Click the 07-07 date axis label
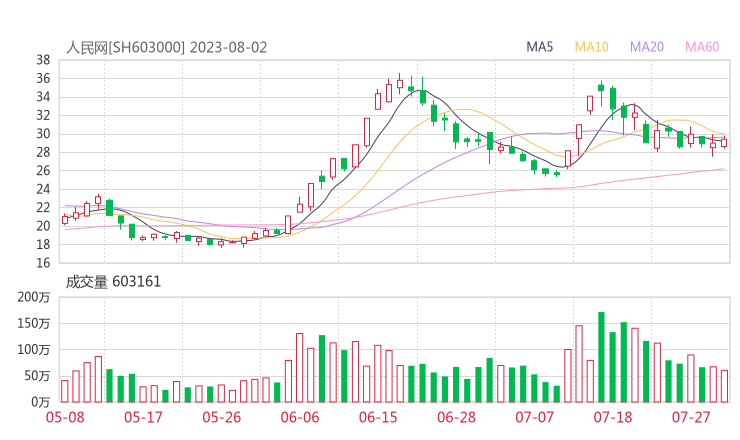Screen dimensions: 740x440 point(535,417)
